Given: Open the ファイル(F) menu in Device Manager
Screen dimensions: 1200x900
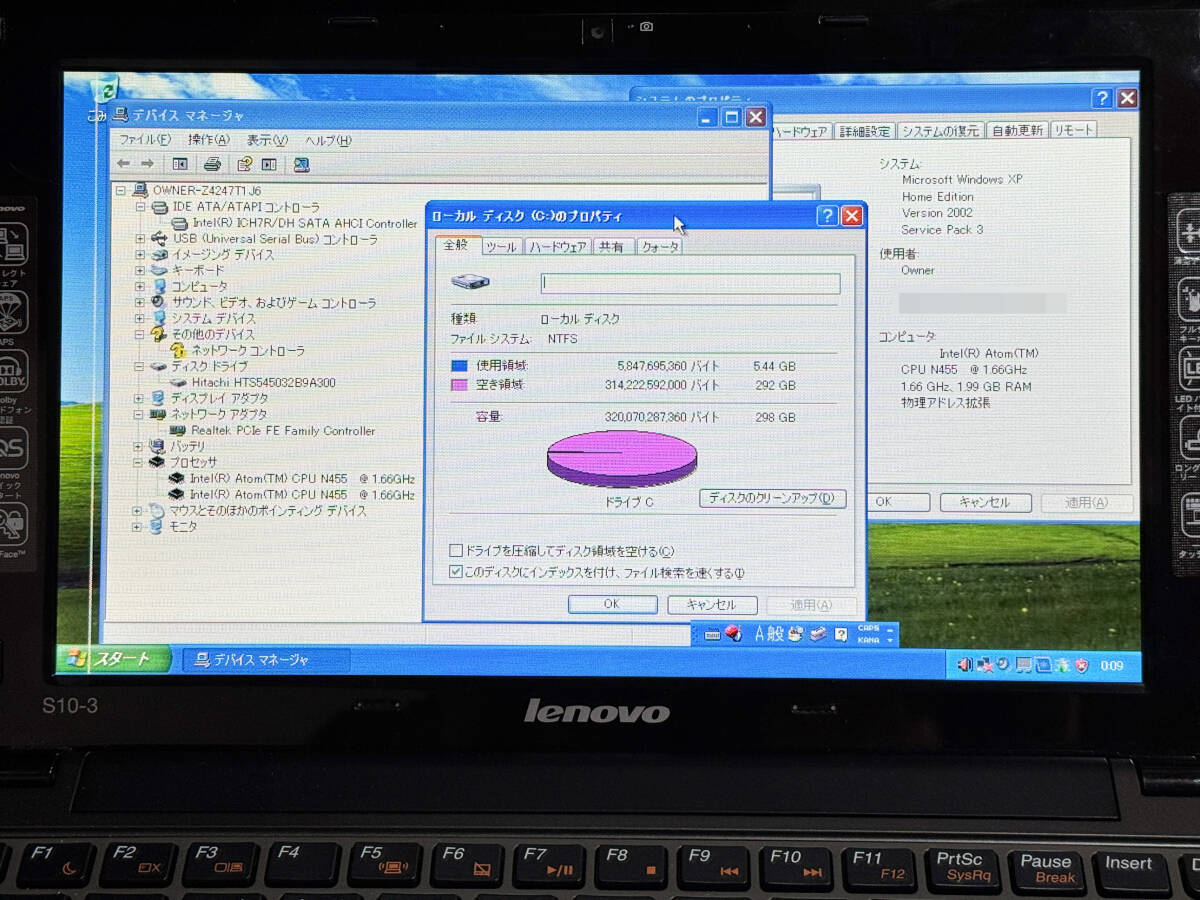Looking at the screenshot, I should [145, 140].
